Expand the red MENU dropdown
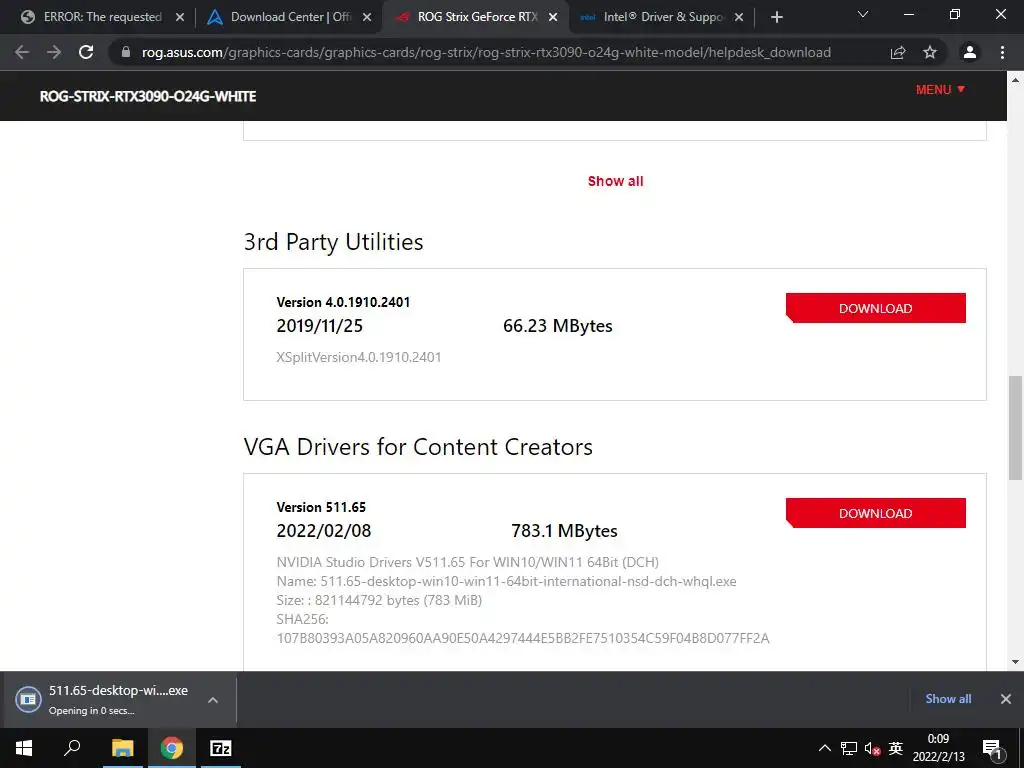 tap(940, 89)
